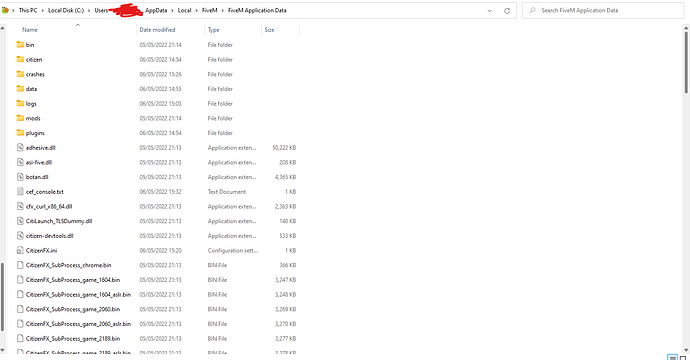This screenshot has height=360, width=690.
Task: Click the CitiLaunch_TLSDummy.dll file icon
Action: coord(20,221)
